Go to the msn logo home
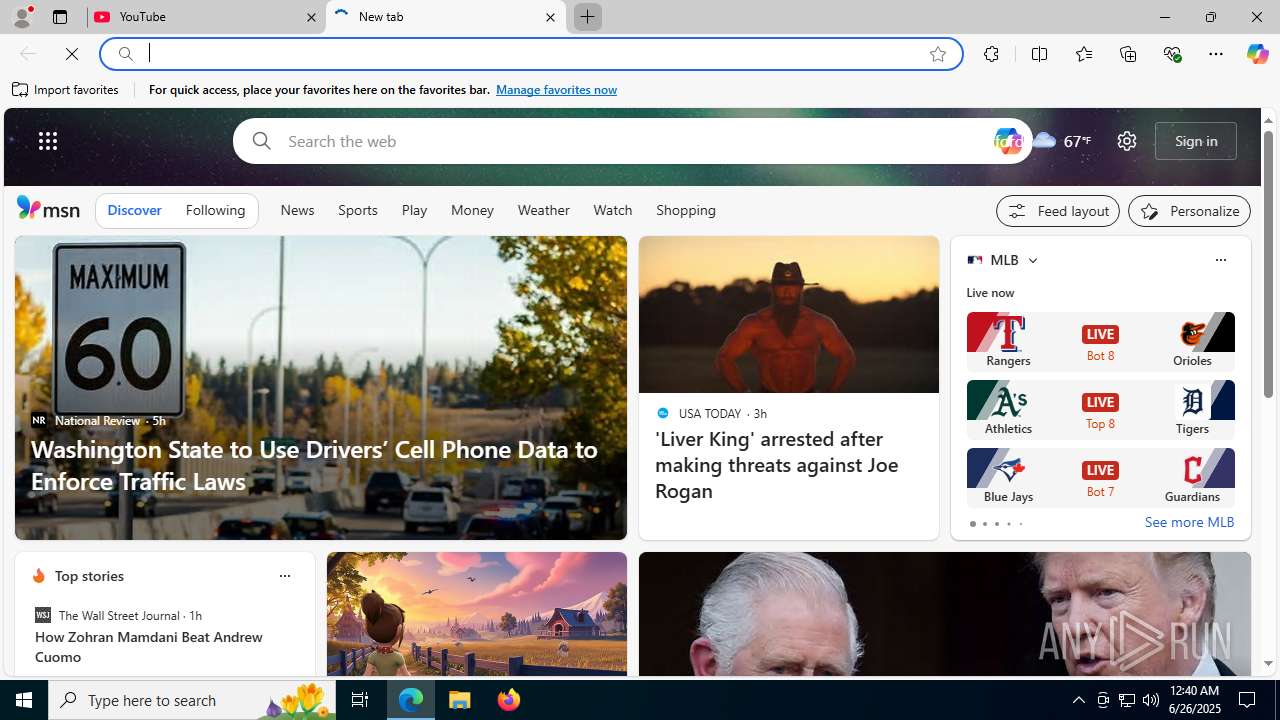Viewport: 1280px width, 720px height. coord(48,208)
